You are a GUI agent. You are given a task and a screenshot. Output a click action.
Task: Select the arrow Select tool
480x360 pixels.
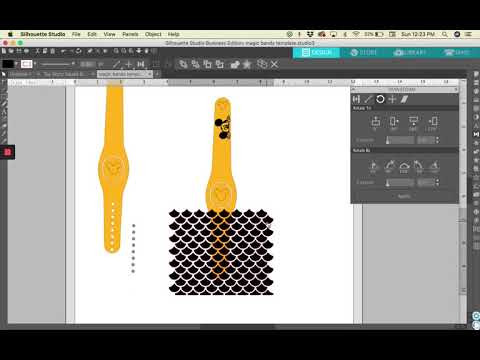coord(3,74)
